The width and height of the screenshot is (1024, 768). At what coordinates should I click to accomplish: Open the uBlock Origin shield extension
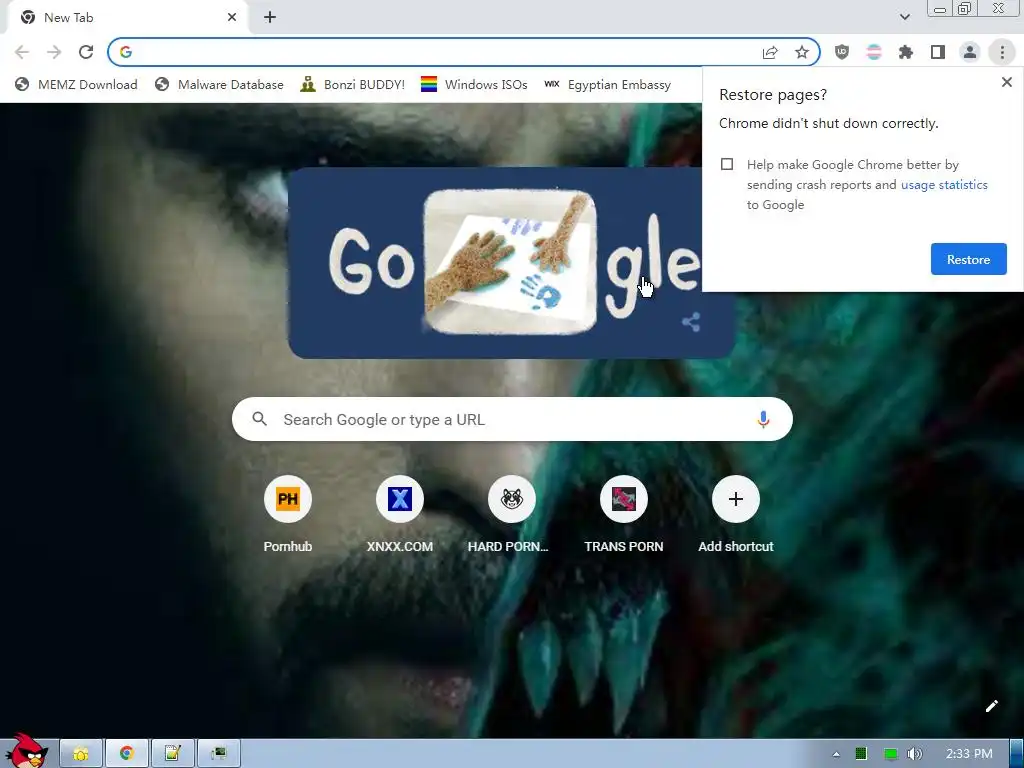(x=842, y=52)
